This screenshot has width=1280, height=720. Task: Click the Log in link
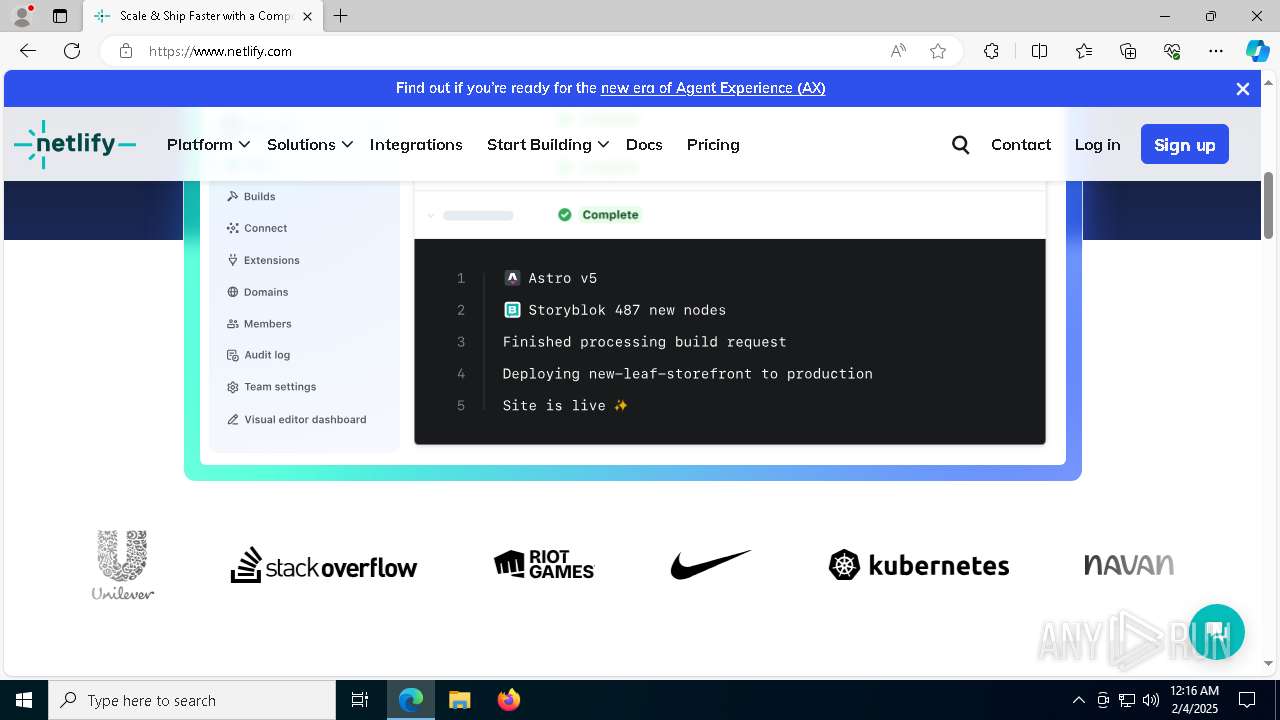coord(1097,145)
